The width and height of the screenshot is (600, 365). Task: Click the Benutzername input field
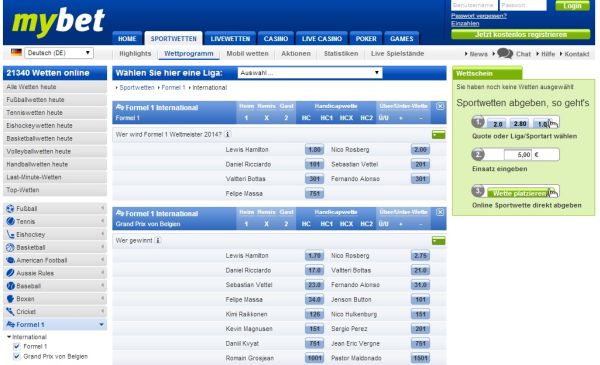(x=474, y=5)
